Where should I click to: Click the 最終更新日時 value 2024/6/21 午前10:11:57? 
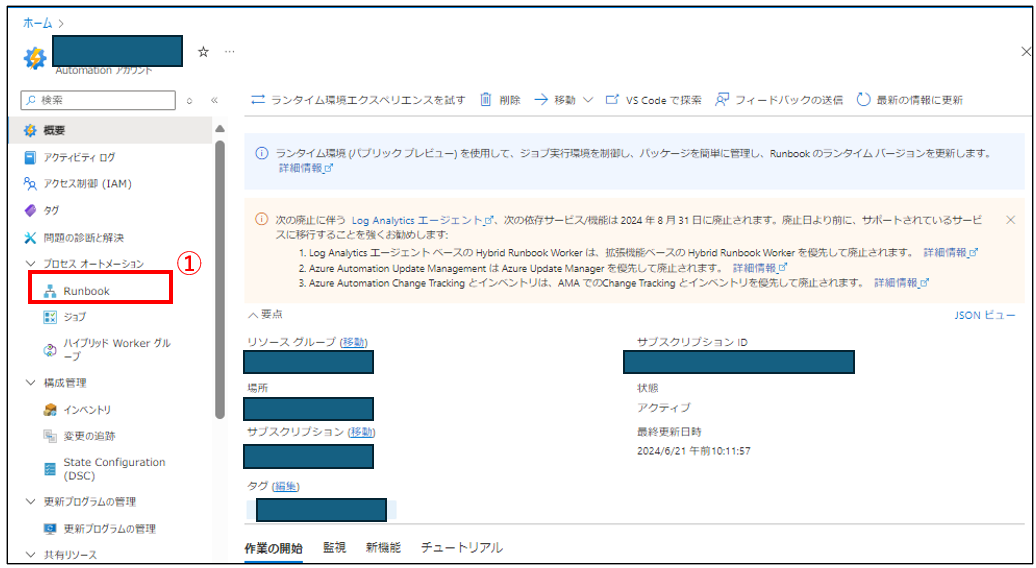(694, 451)
